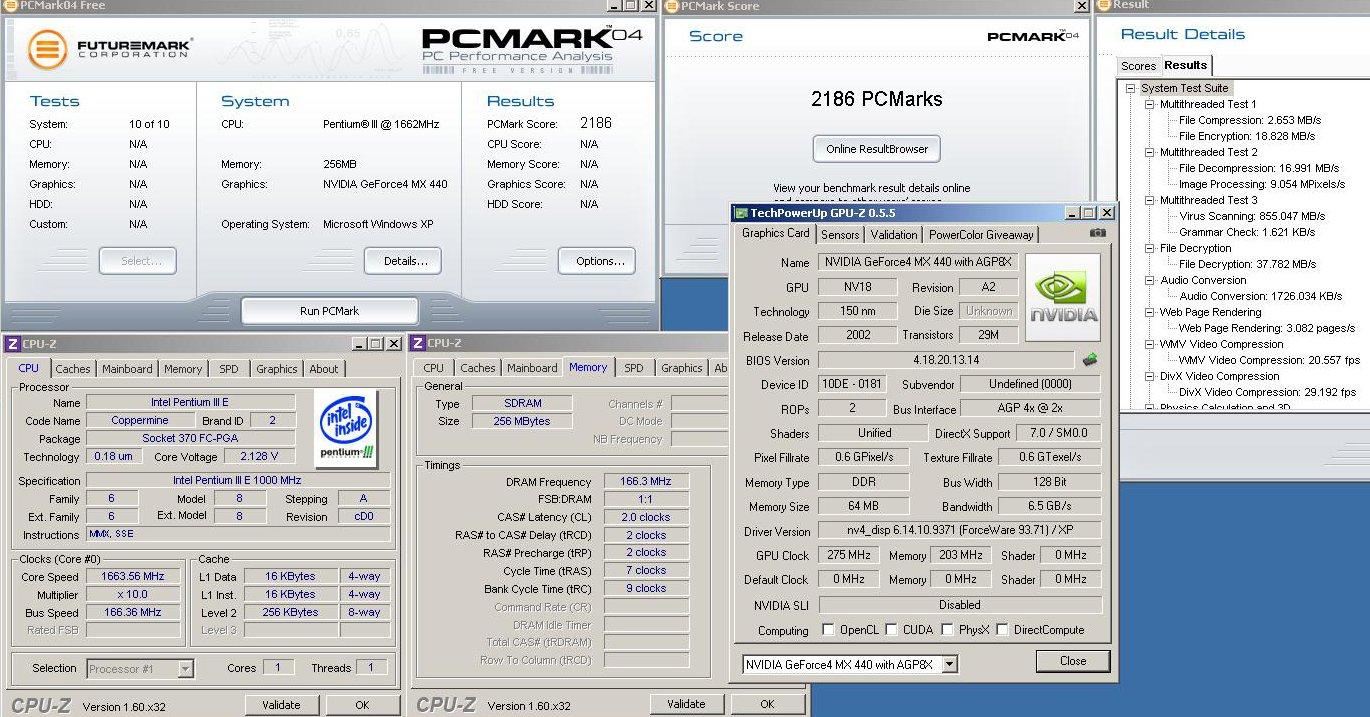Open the system Details... button

tap(405, 261)
